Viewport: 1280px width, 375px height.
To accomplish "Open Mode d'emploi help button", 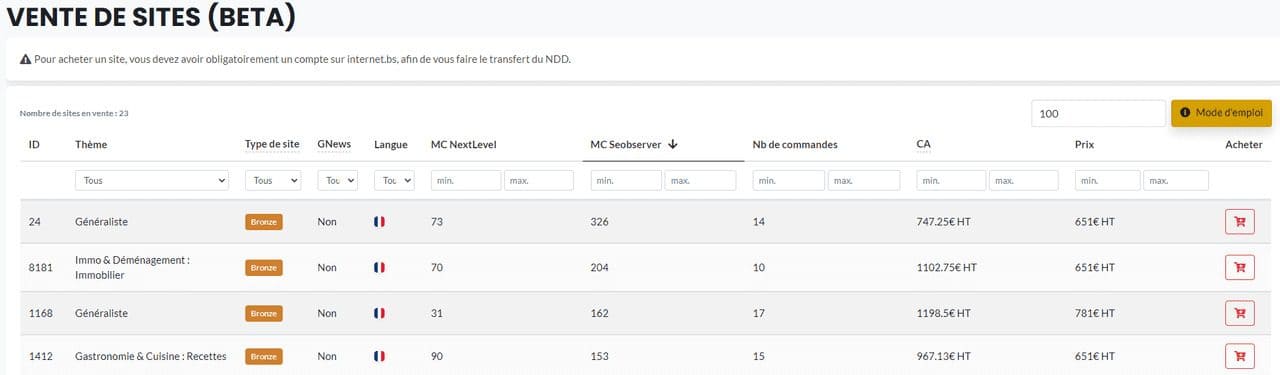I will coord(1221,113).
